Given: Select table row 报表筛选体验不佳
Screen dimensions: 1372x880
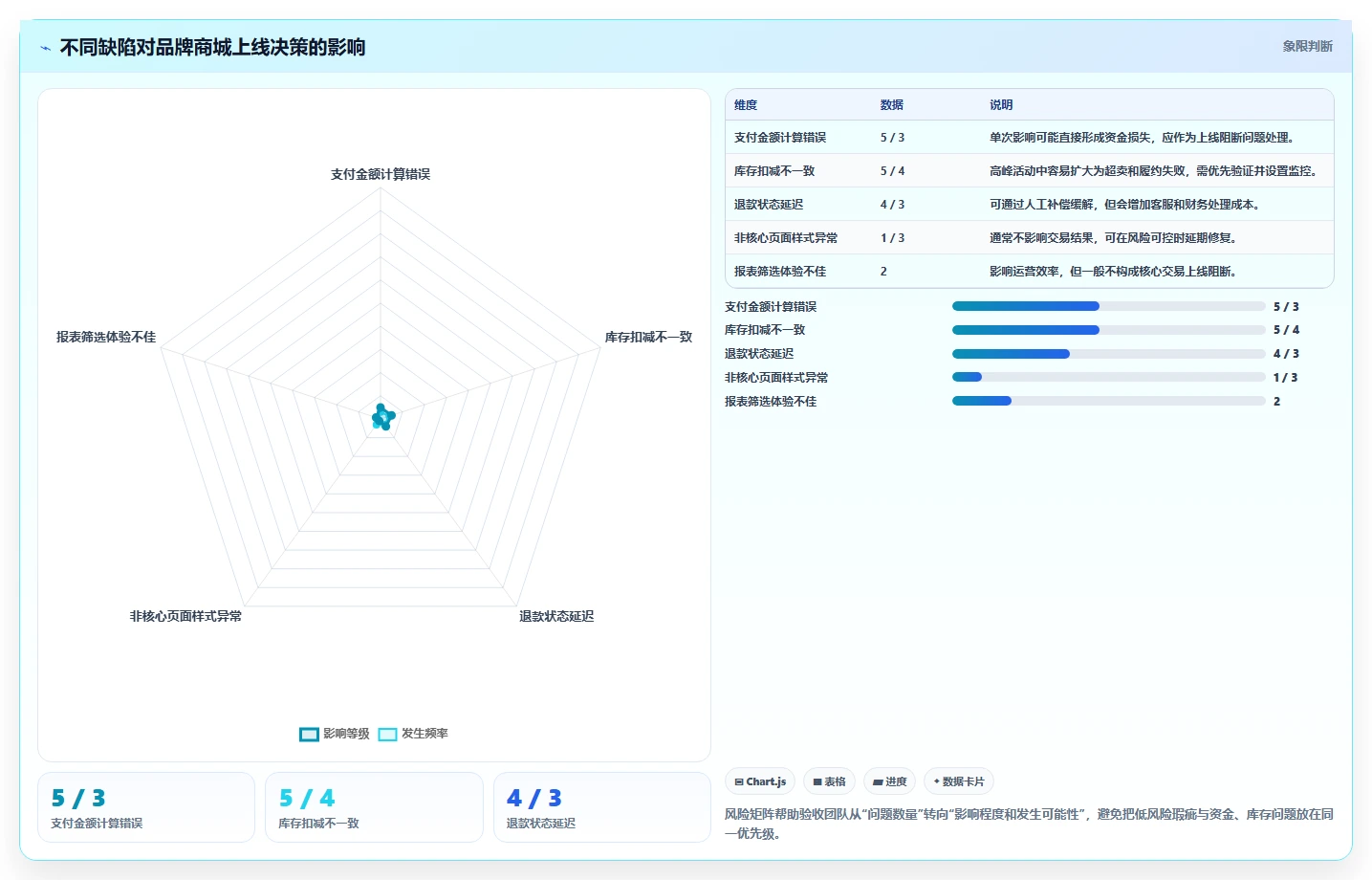Looking at the screenshot, I should coord(1030,272).
